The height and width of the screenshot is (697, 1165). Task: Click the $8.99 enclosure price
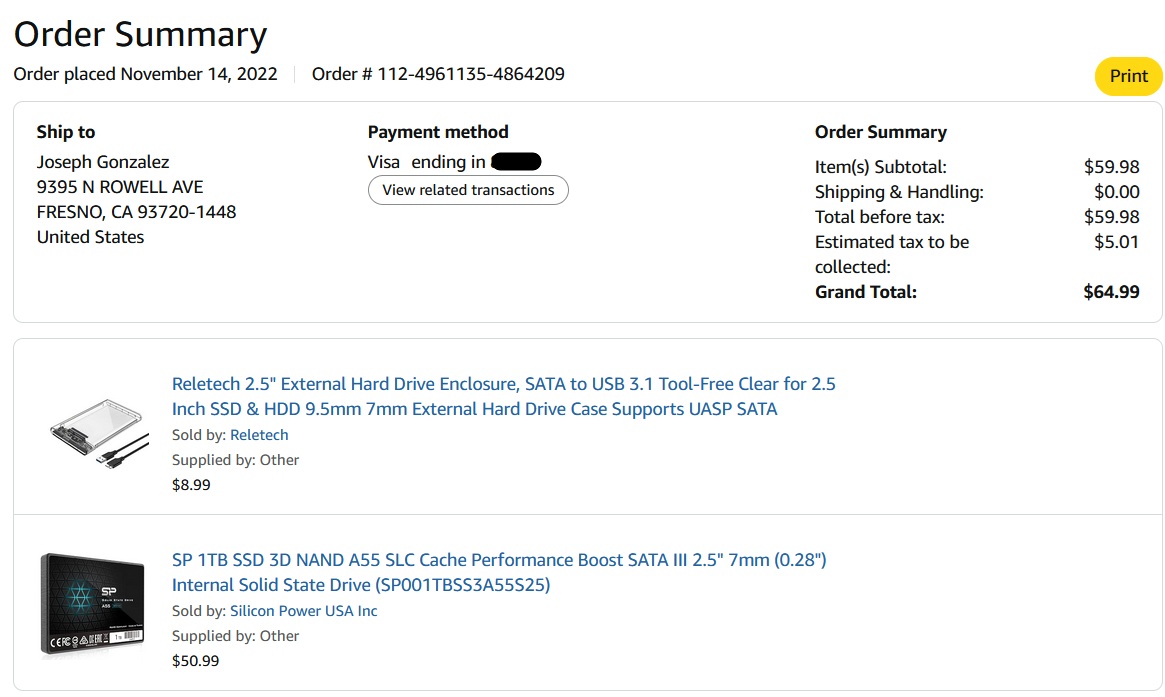[x=191, y=485]
